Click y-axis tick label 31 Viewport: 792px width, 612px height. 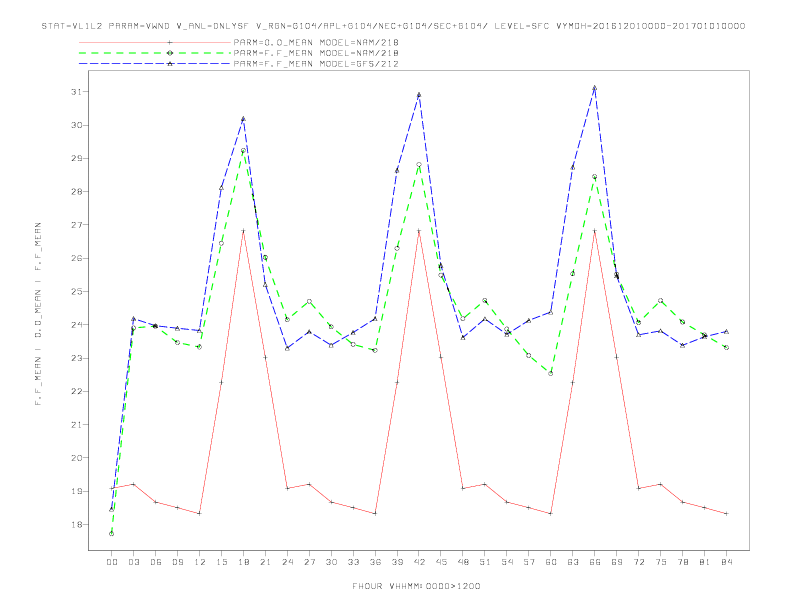coord(75,92)
